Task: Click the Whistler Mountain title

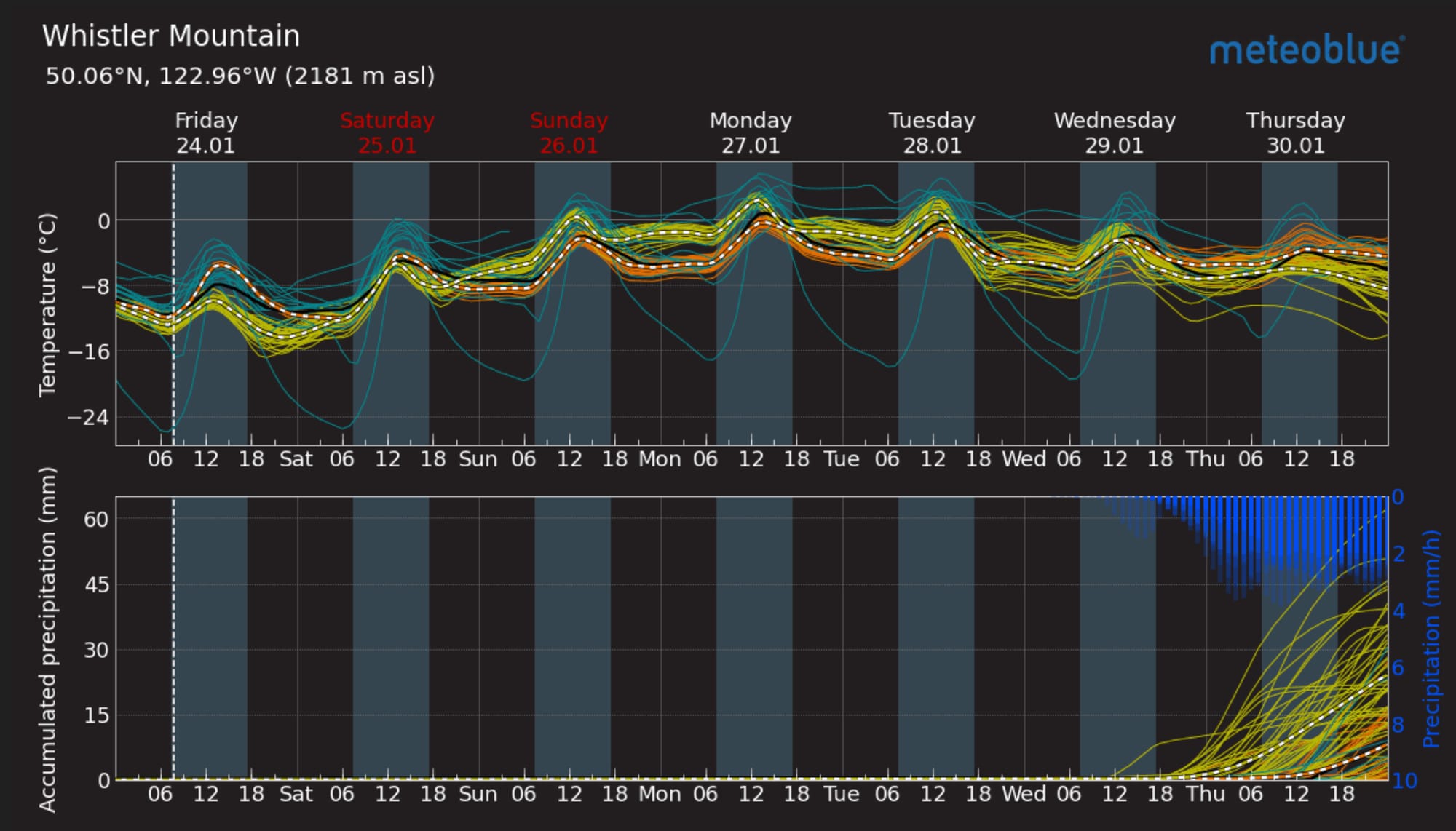Action: click(x=171, y=36)
